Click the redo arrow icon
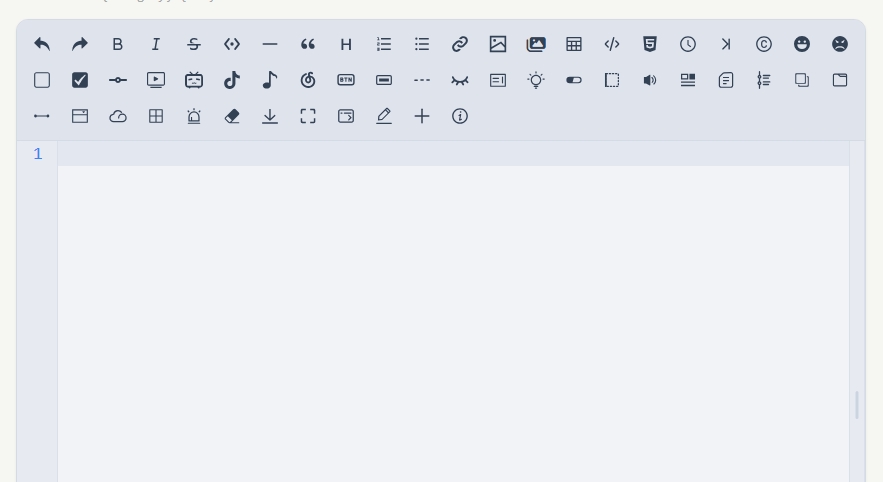Image resolution: width=883 pixels, height=482 pixels. (x=80, y=44)
